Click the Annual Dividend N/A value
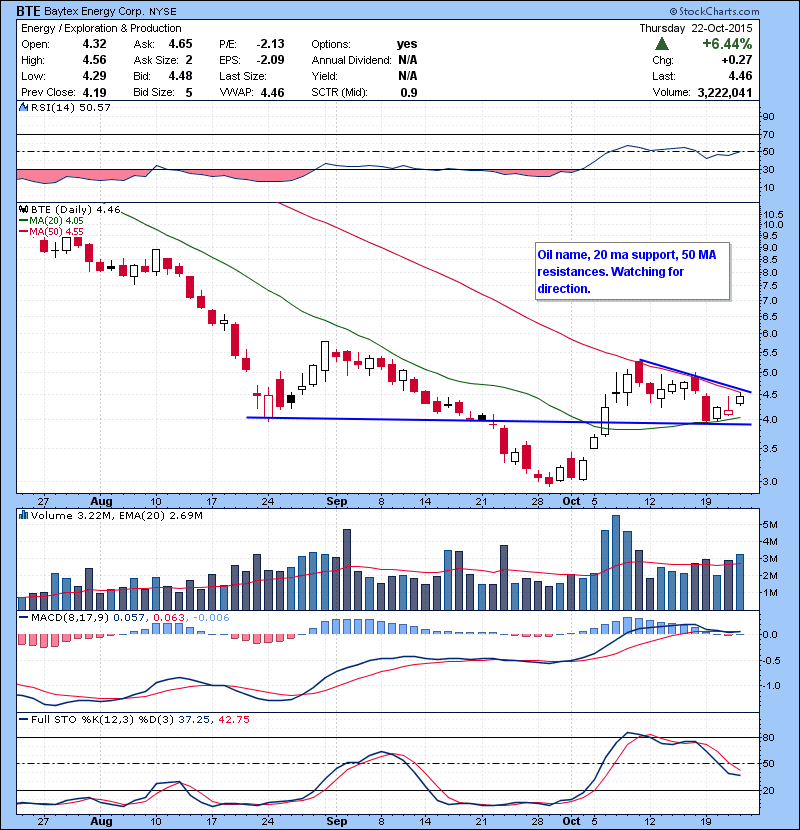Screen dimensions: 800x830 click(x=408, y=60)
